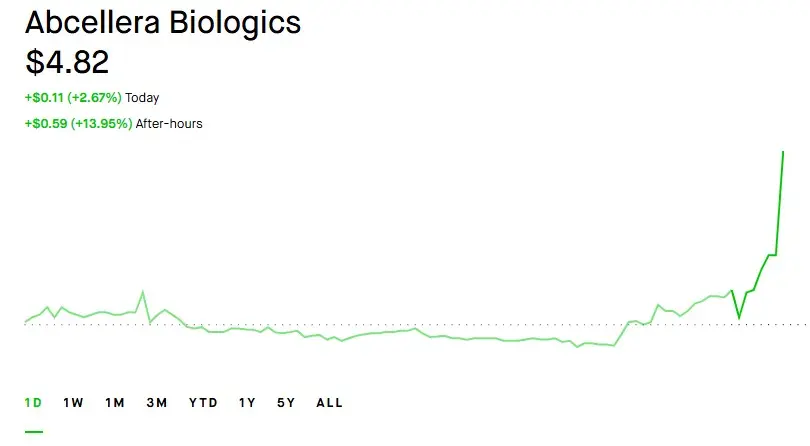Select the 1D time range tab
Viewport: 810px width, 446px height.
click(x=34, y=403)
